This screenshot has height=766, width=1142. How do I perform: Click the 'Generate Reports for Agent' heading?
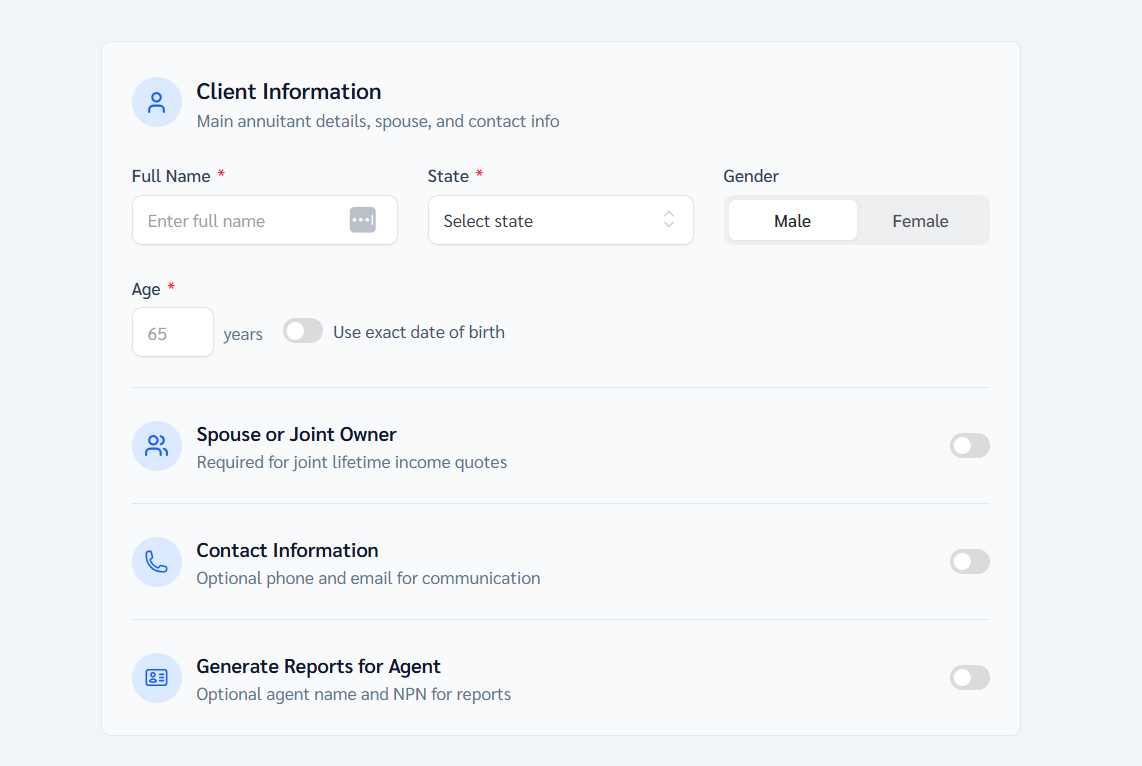point(318,667)
